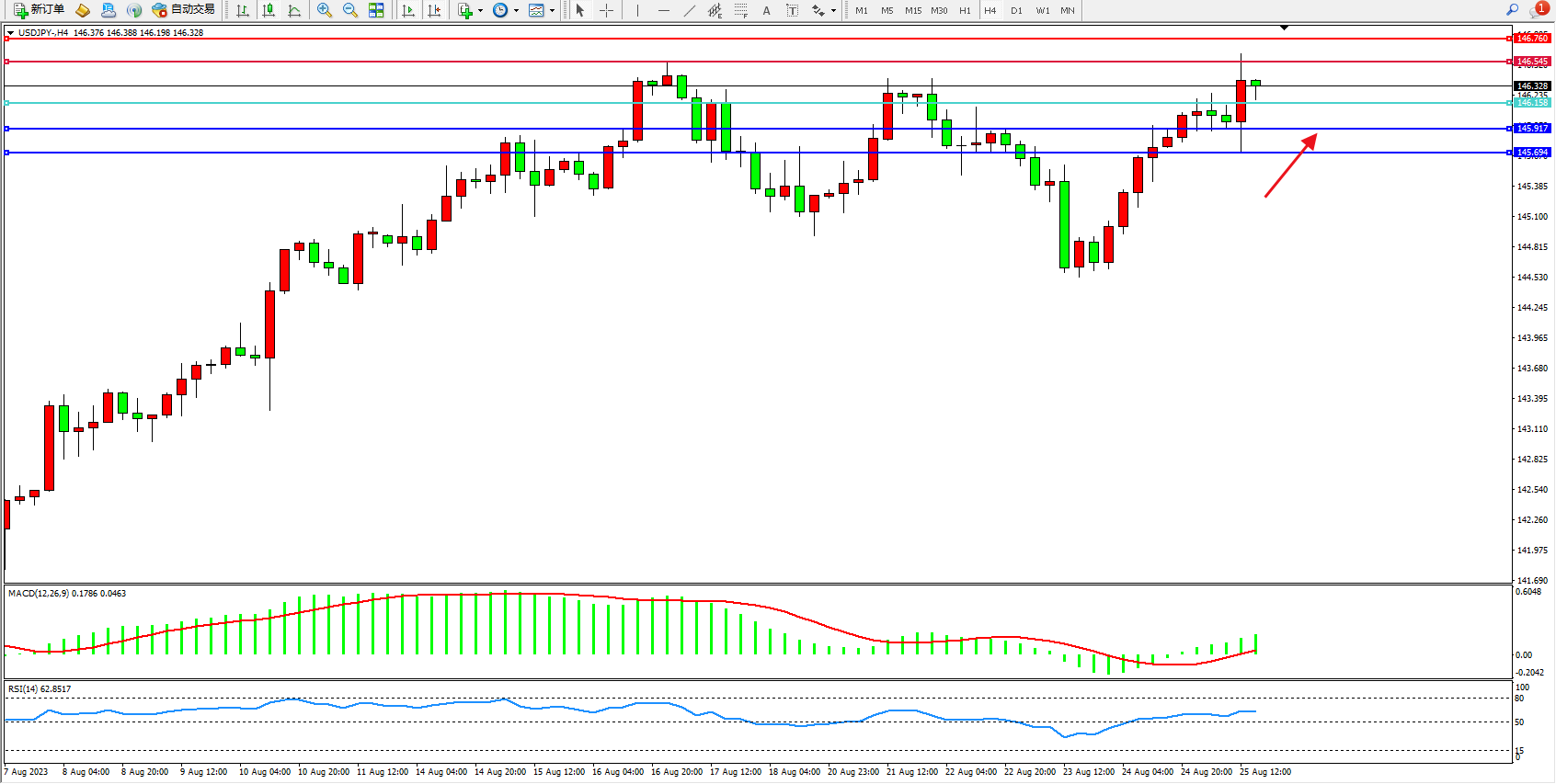Viewport: 1556px width, 784px height.
Task: Zoom out on the chart
Action: (350, 10)
